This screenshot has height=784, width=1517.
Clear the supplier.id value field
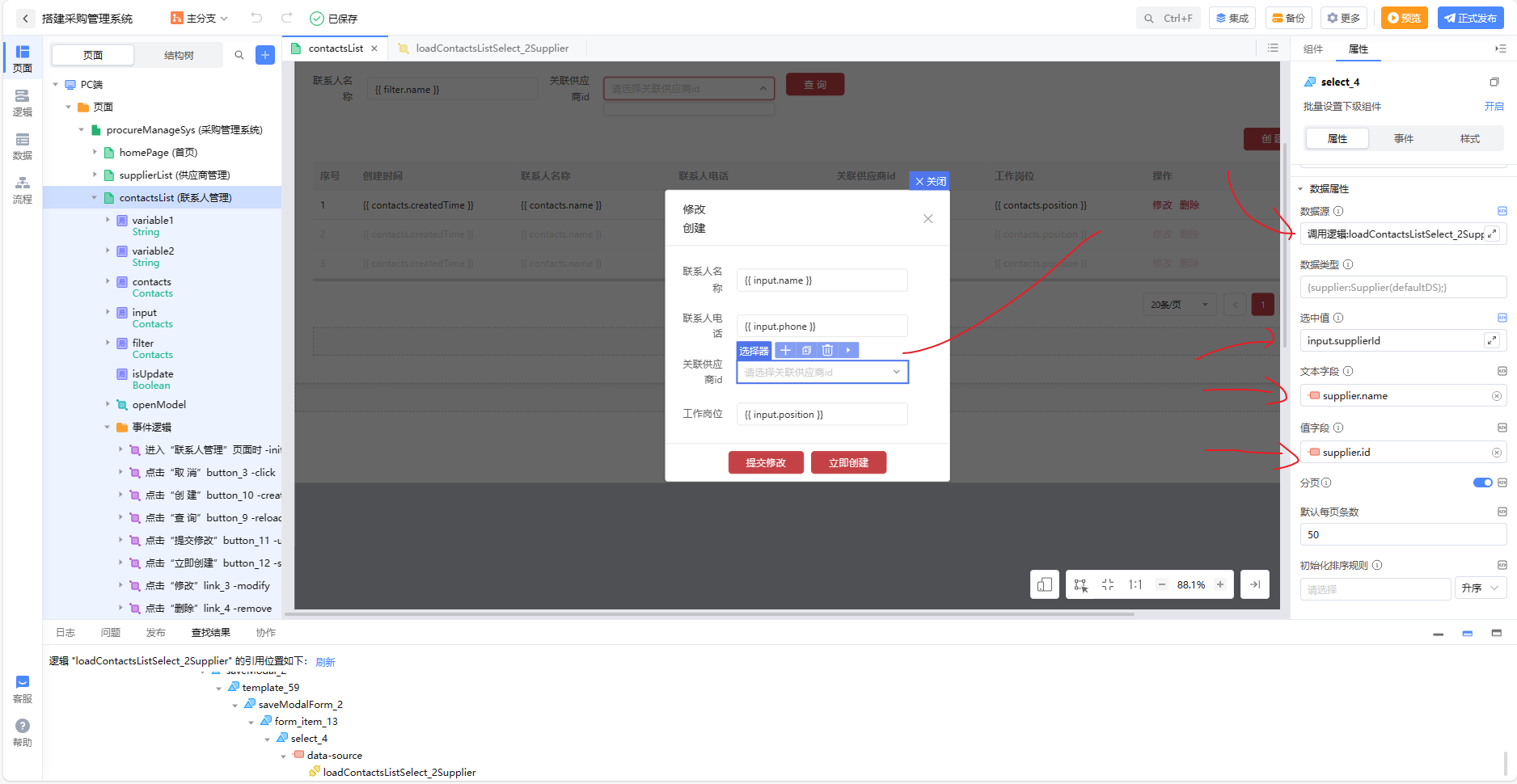click(1497, 453)
